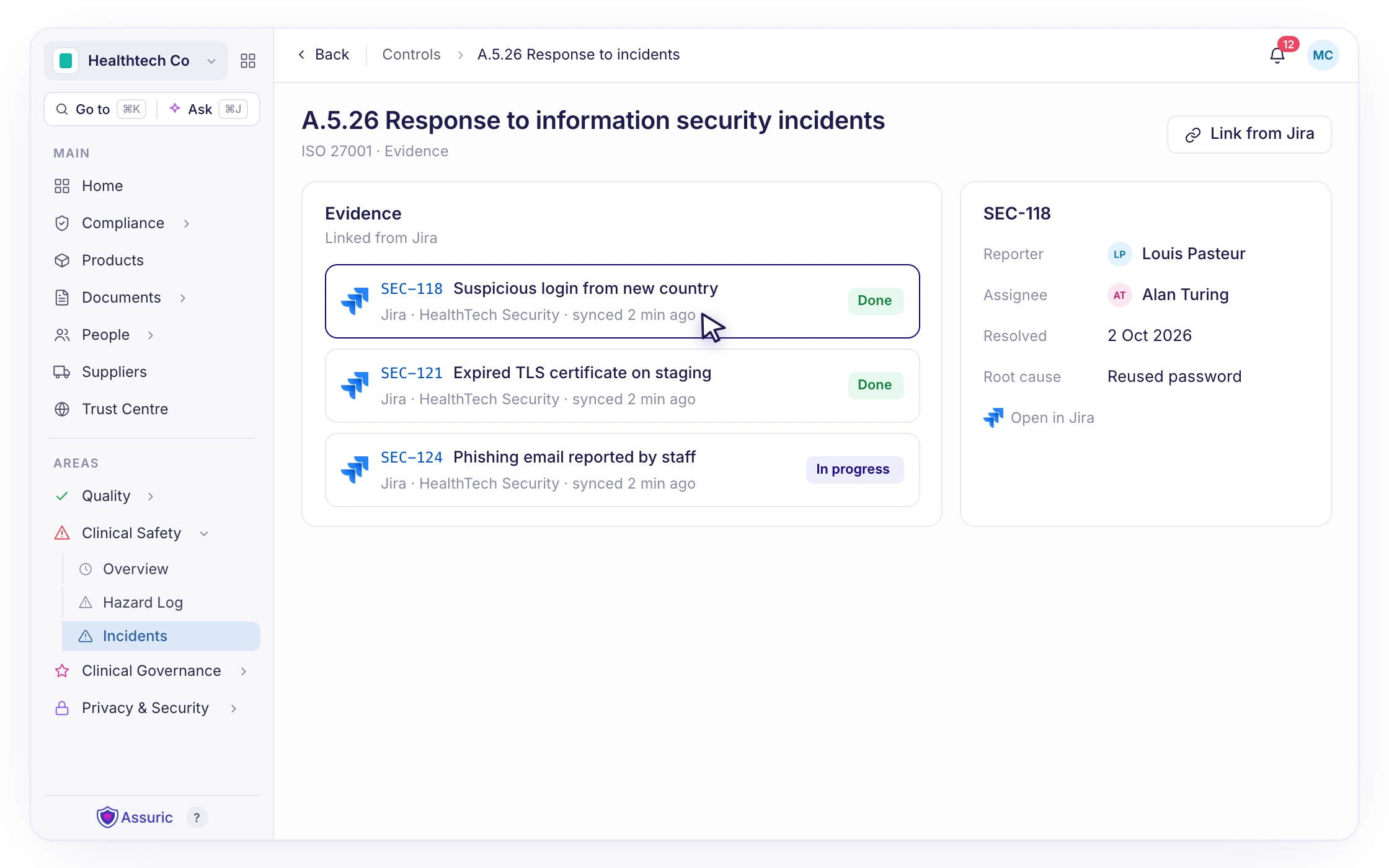Select Incidents in the sidebar
Viewport: 1389px width, 868px height.
pyautogui.click(x=161, y=636)
